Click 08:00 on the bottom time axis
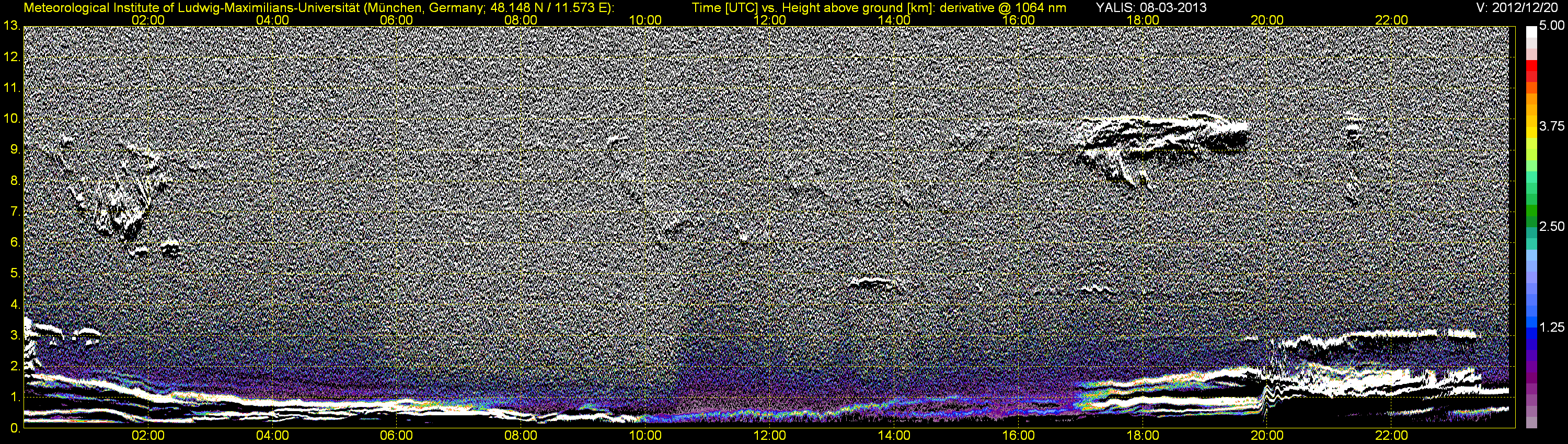The image size is (1568, 444). click(x=521, y=436)
